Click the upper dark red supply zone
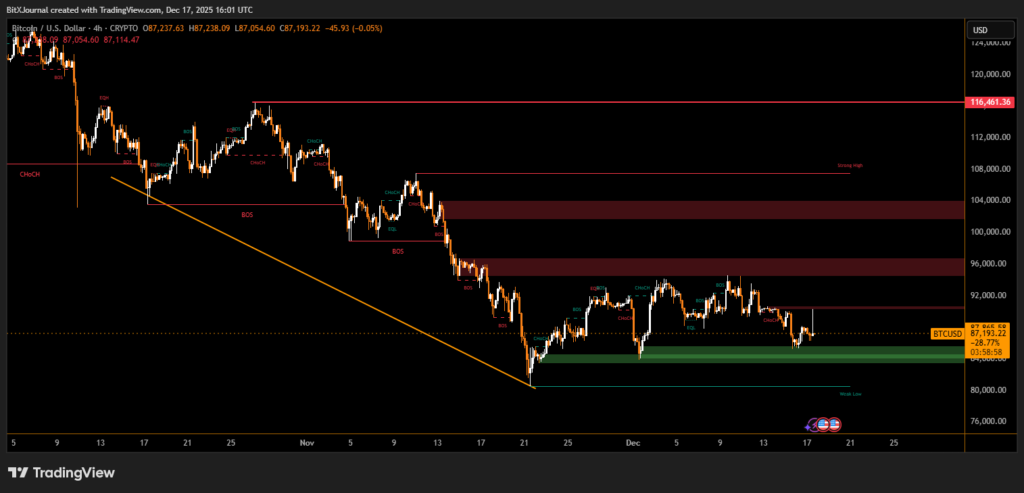 click(x=700, y=209)
